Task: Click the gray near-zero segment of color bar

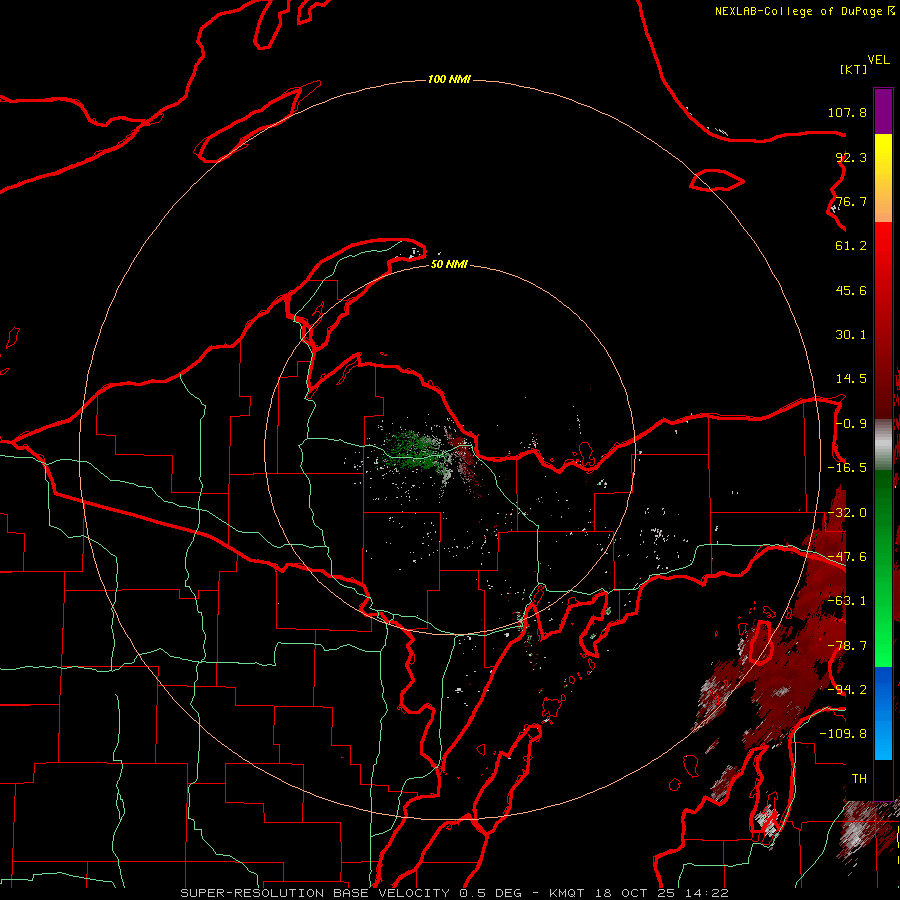Action: (x=883, y=445)
